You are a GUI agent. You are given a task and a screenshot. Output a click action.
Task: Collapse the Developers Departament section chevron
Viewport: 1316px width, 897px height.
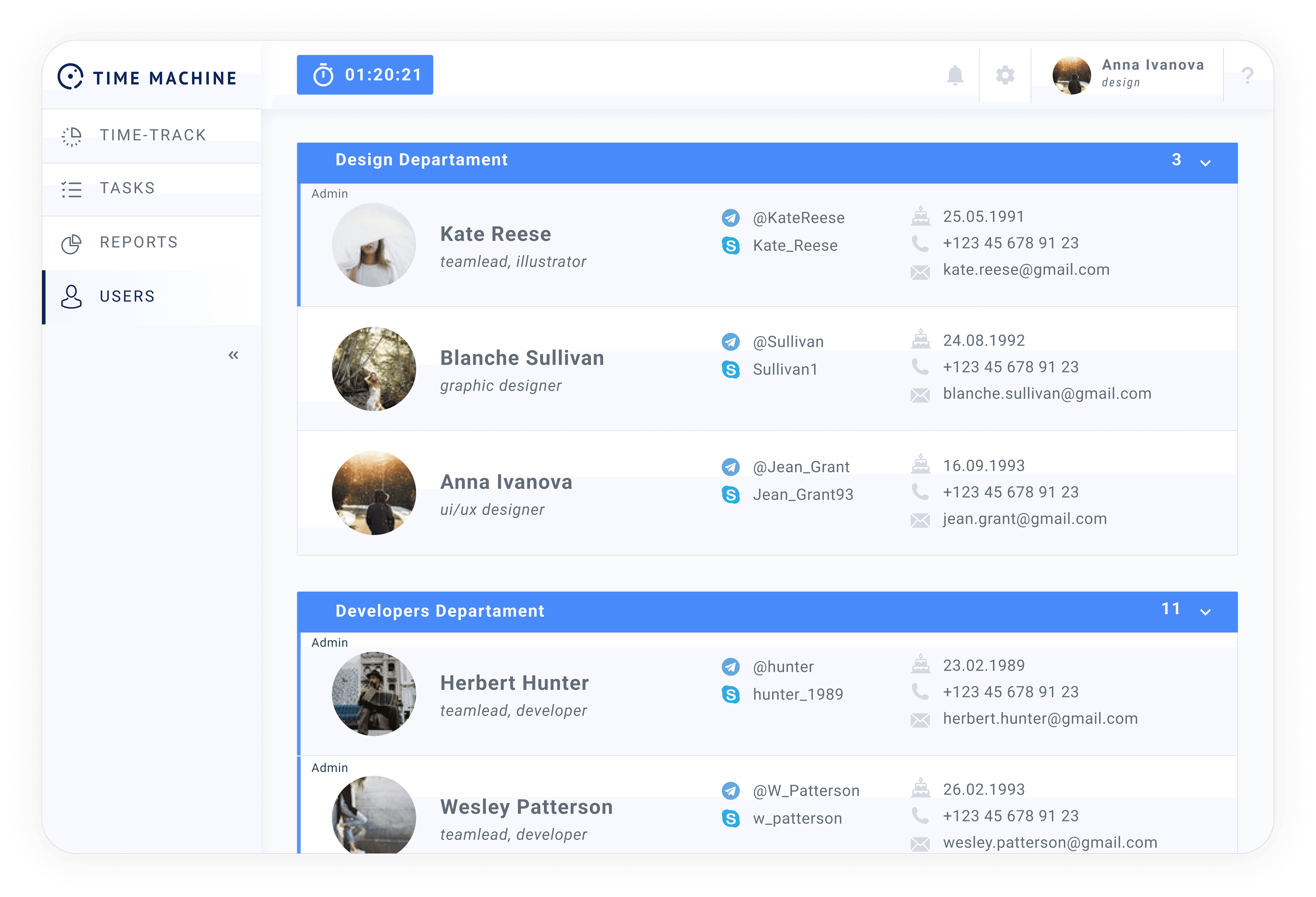[1206, 612]
